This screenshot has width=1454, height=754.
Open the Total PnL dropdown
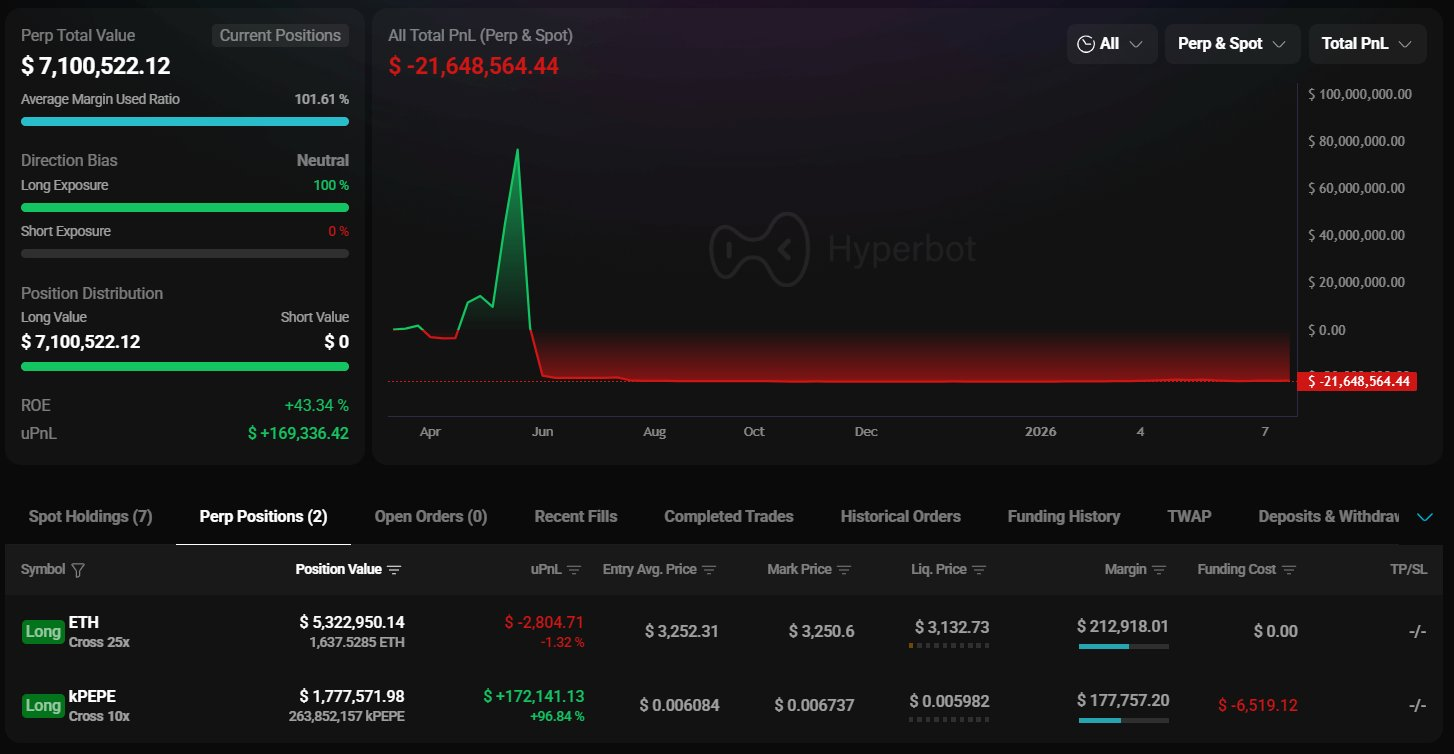1366,44
